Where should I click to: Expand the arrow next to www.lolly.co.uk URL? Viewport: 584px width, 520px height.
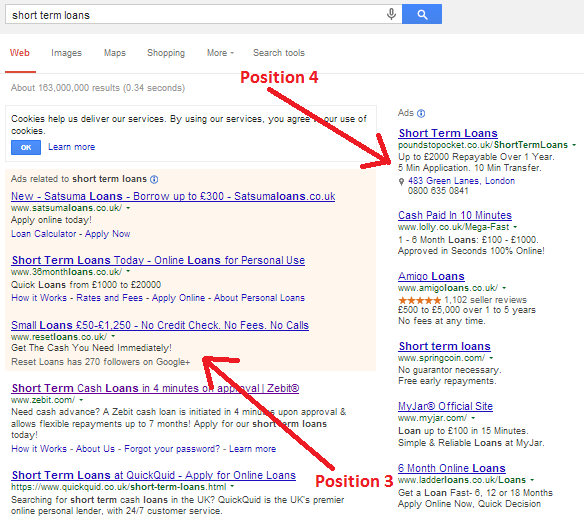515,227
